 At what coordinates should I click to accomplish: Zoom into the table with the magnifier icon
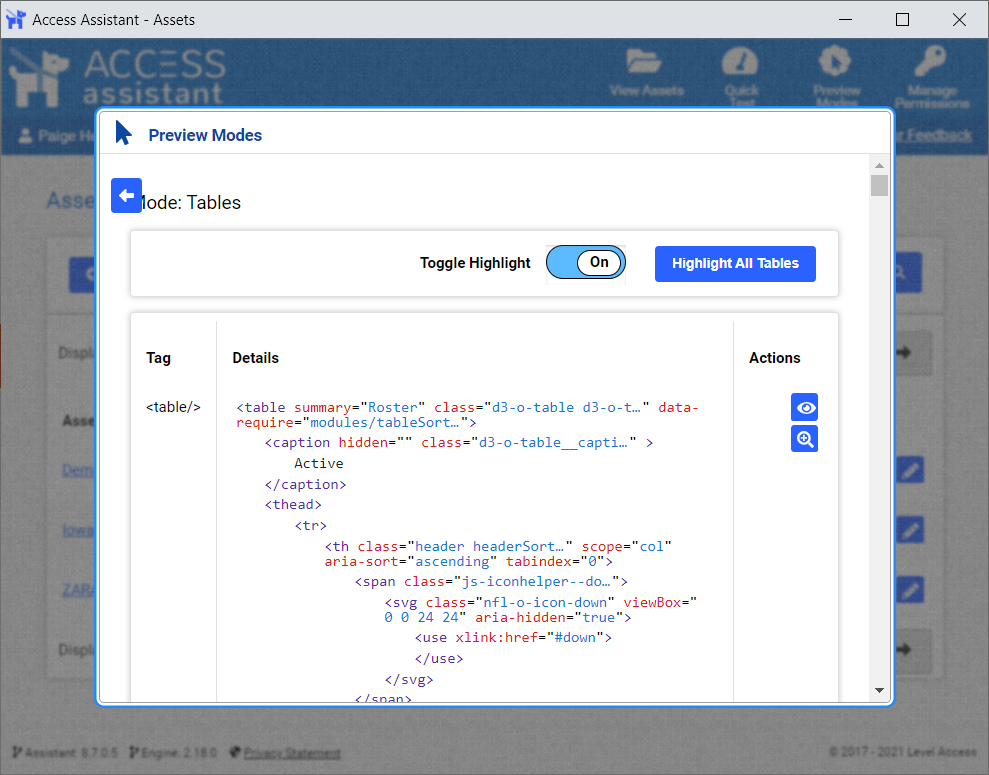pos(804,439)
